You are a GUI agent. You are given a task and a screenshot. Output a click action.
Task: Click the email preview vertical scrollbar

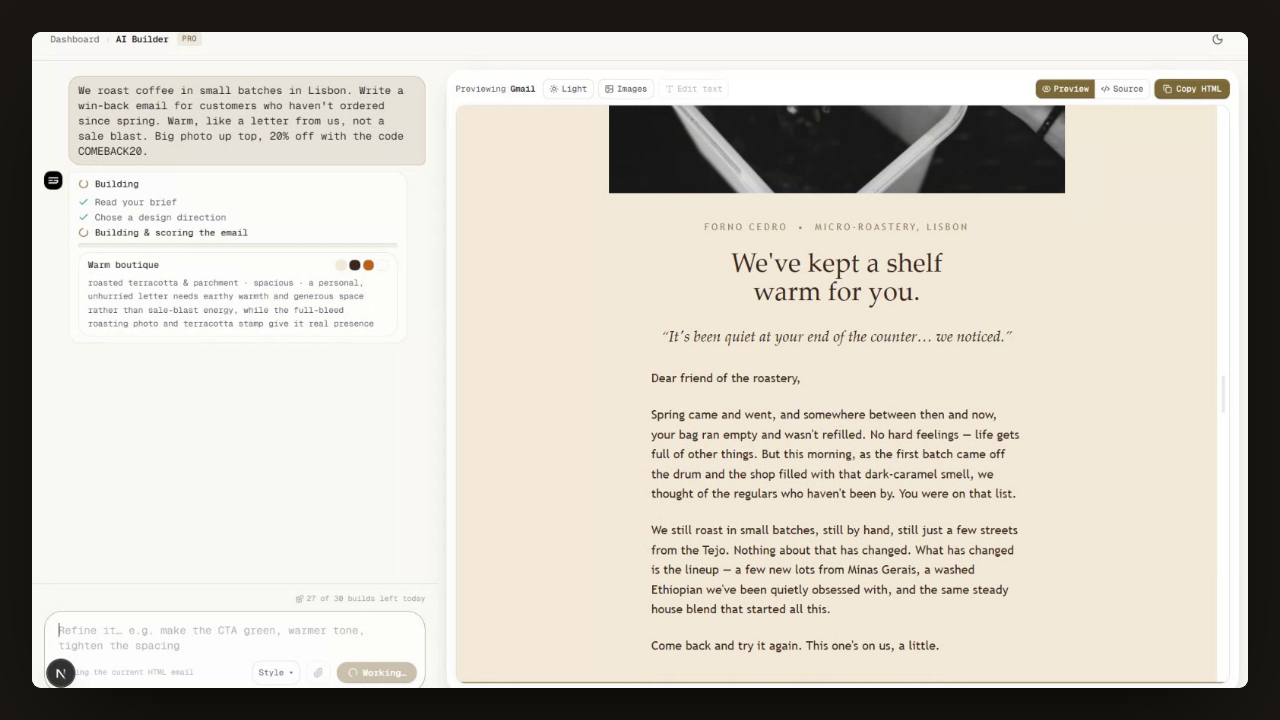click(1223, 394)
